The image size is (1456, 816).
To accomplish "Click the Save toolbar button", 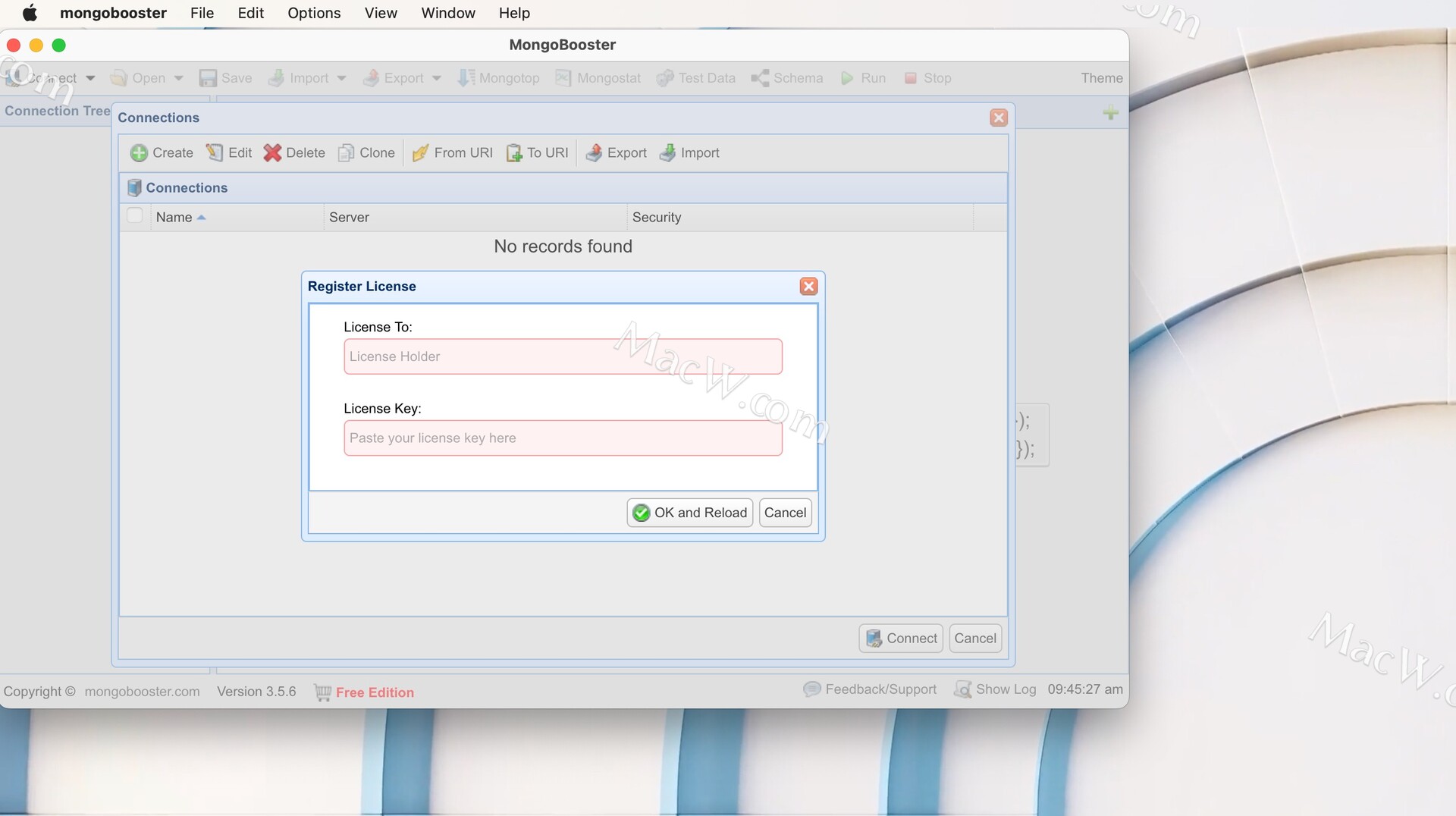I will [x=225, y=78].
